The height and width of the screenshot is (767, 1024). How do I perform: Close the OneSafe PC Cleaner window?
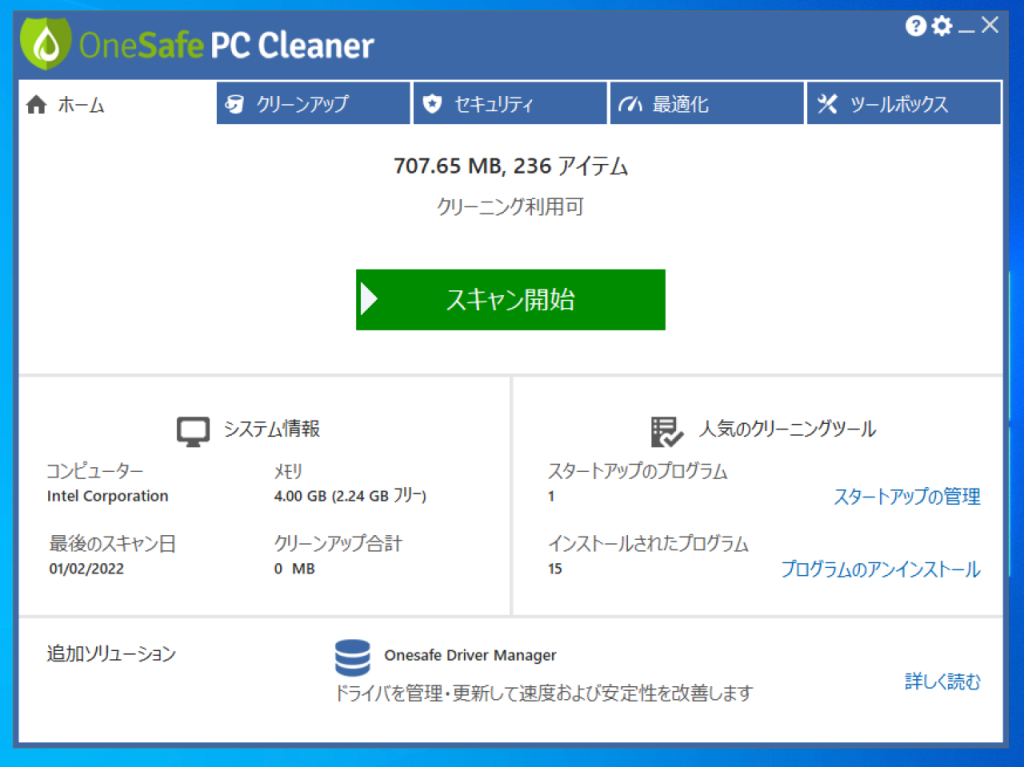pos(990,25)
